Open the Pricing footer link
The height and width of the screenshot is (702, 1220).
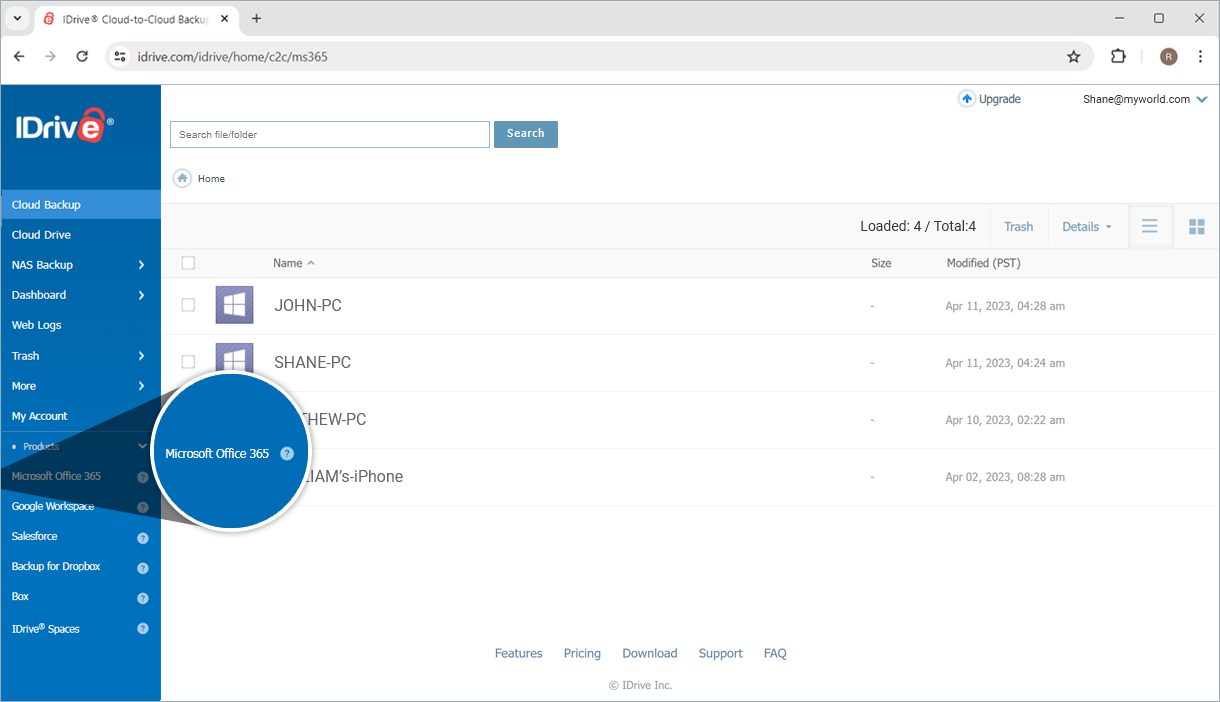point(582,653)
